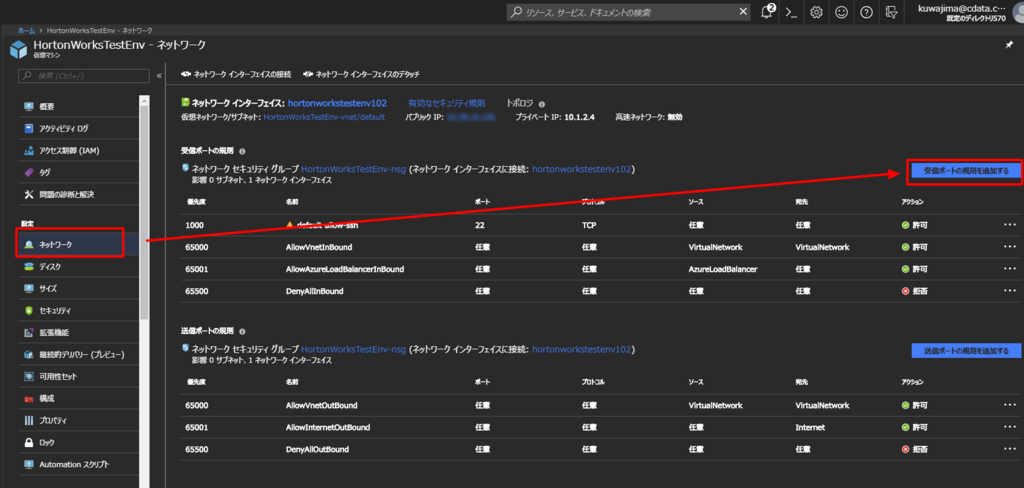Click info icon next to 受信ポートの規則

tap(242, 151)
